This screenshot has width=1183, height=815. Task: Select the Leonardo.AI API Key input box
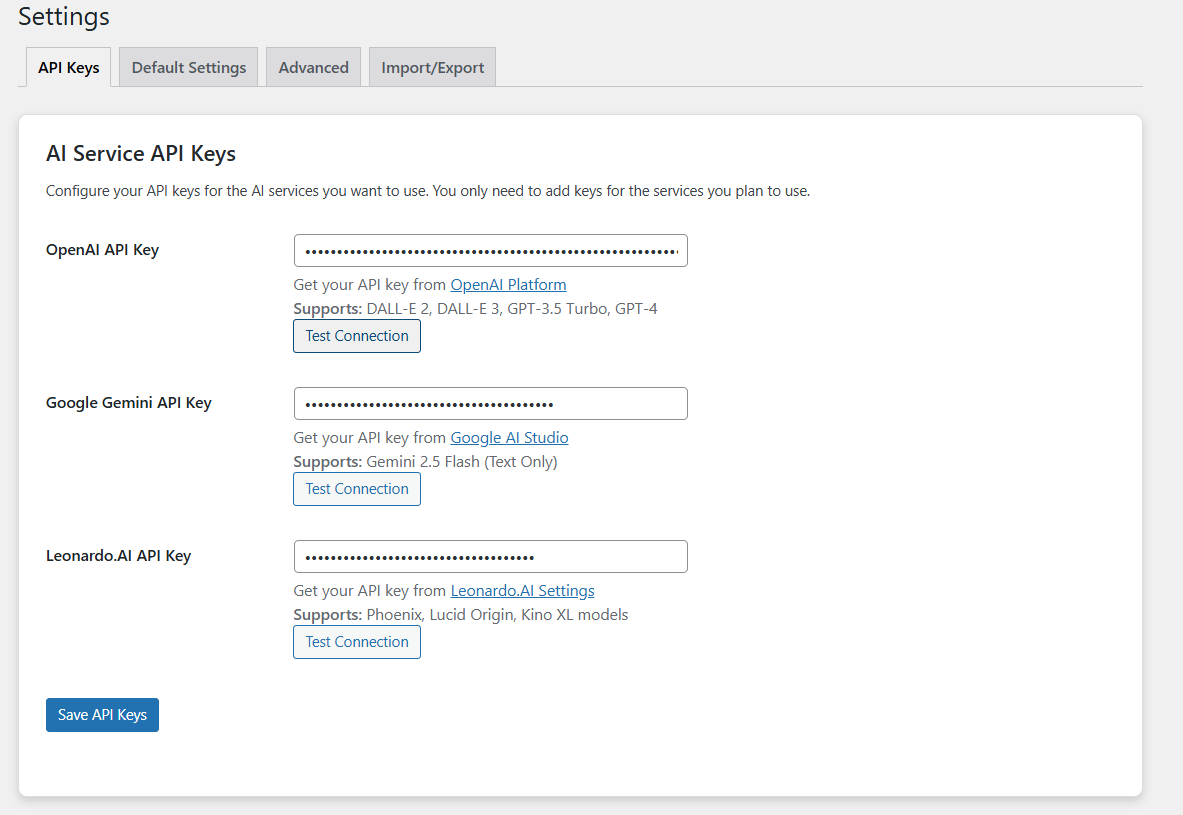click(x=490, y=557)
